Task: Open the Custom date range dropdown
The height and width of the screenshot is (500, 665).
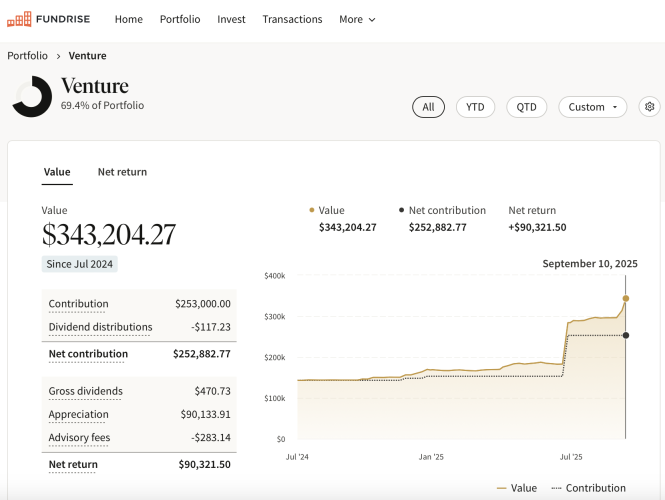Action: (x=592, y=107)
